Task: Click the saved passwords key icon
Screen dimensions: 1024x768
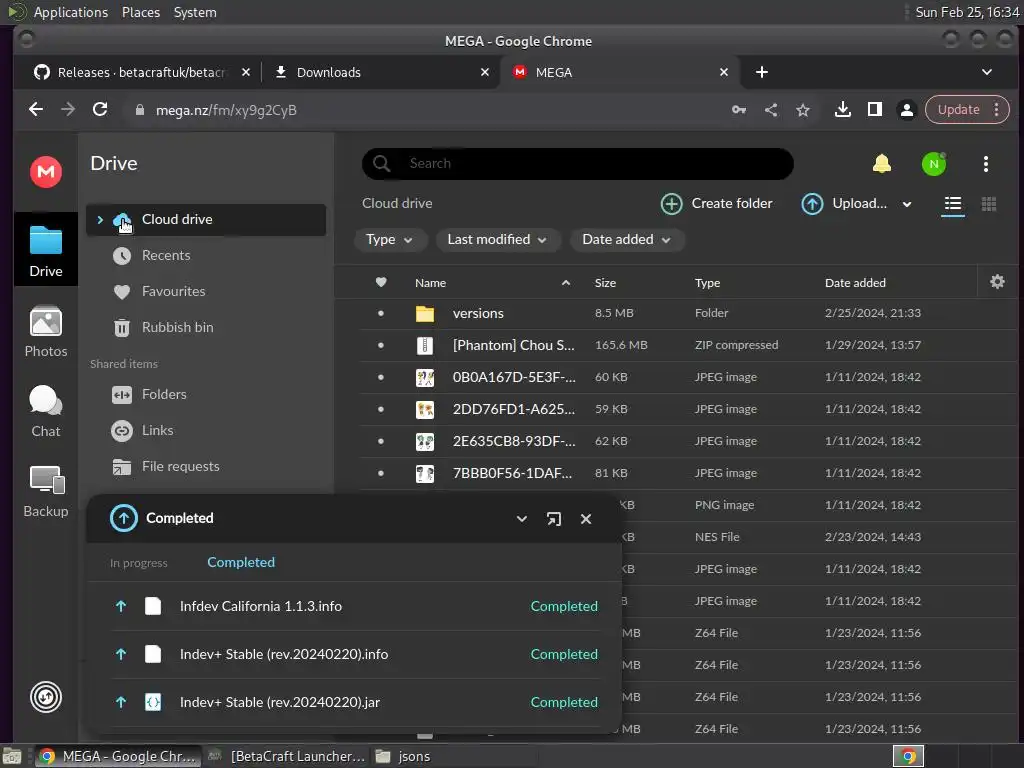Action: tap(739, 110)
